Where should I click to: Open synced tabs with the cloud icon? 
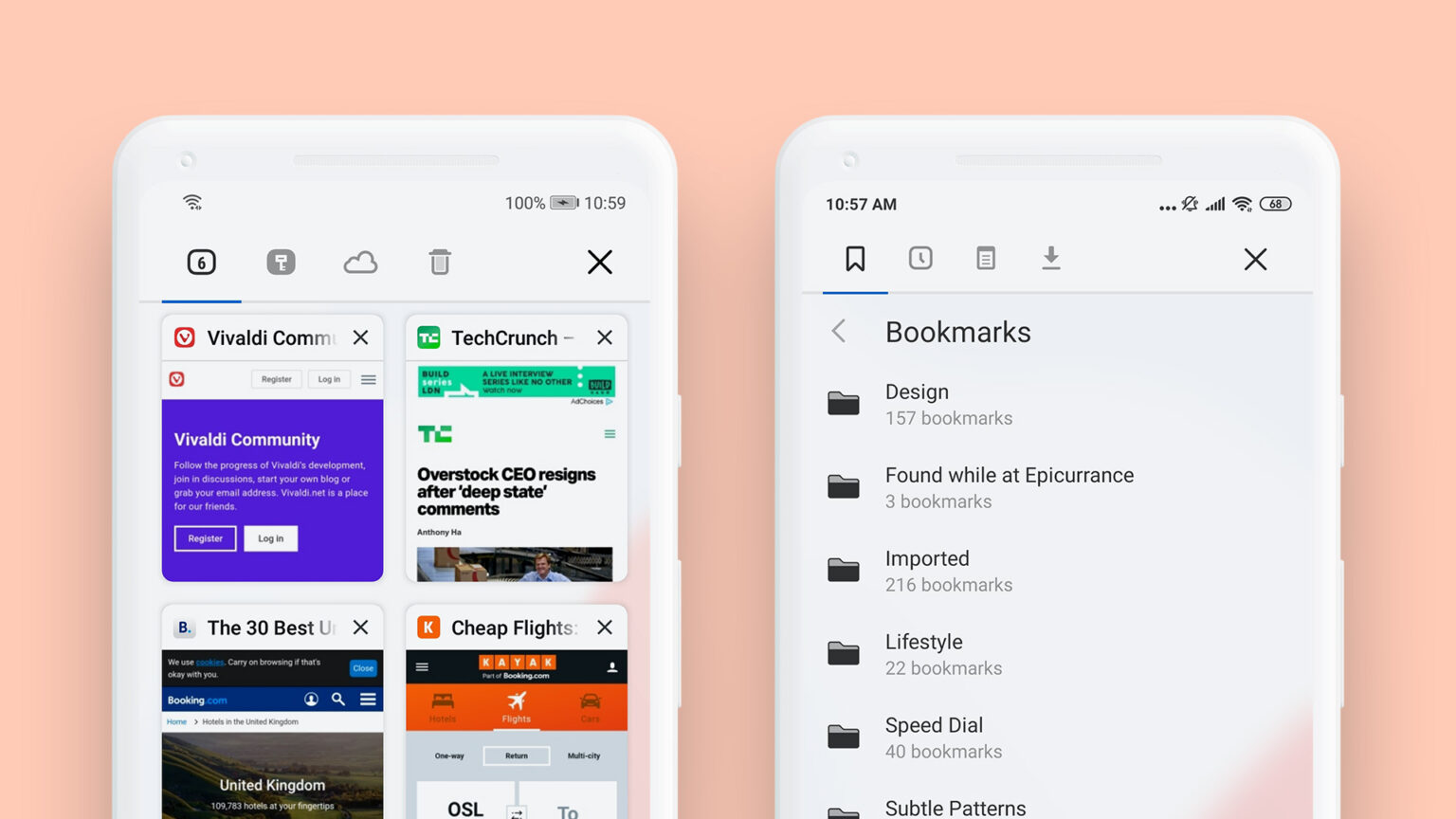pos(361,263)
